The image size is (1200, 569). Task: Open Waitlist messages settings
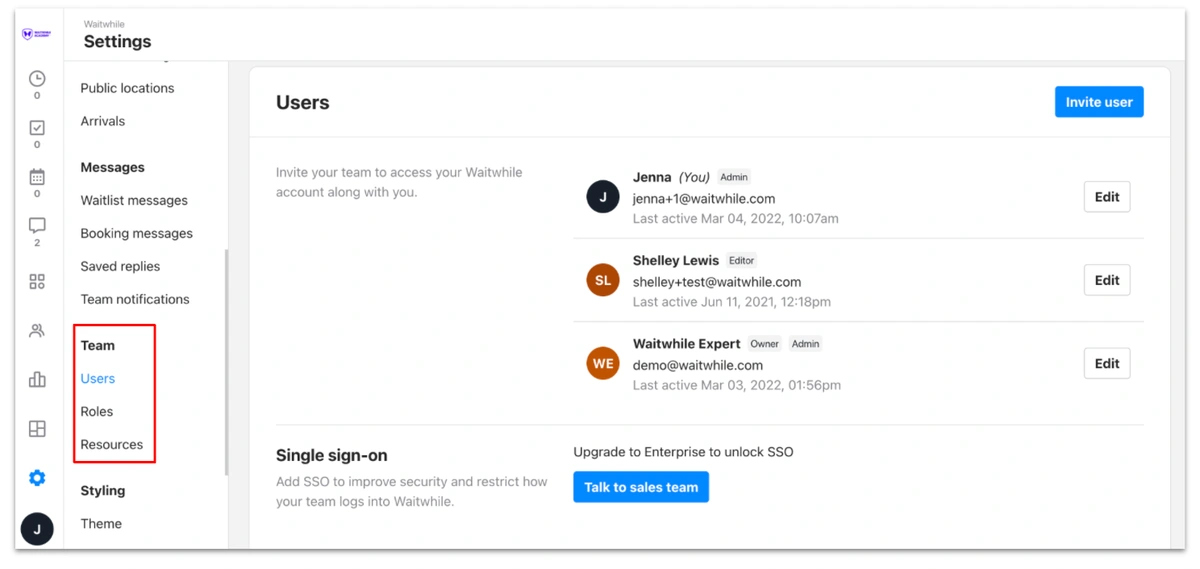click(134, 200)
